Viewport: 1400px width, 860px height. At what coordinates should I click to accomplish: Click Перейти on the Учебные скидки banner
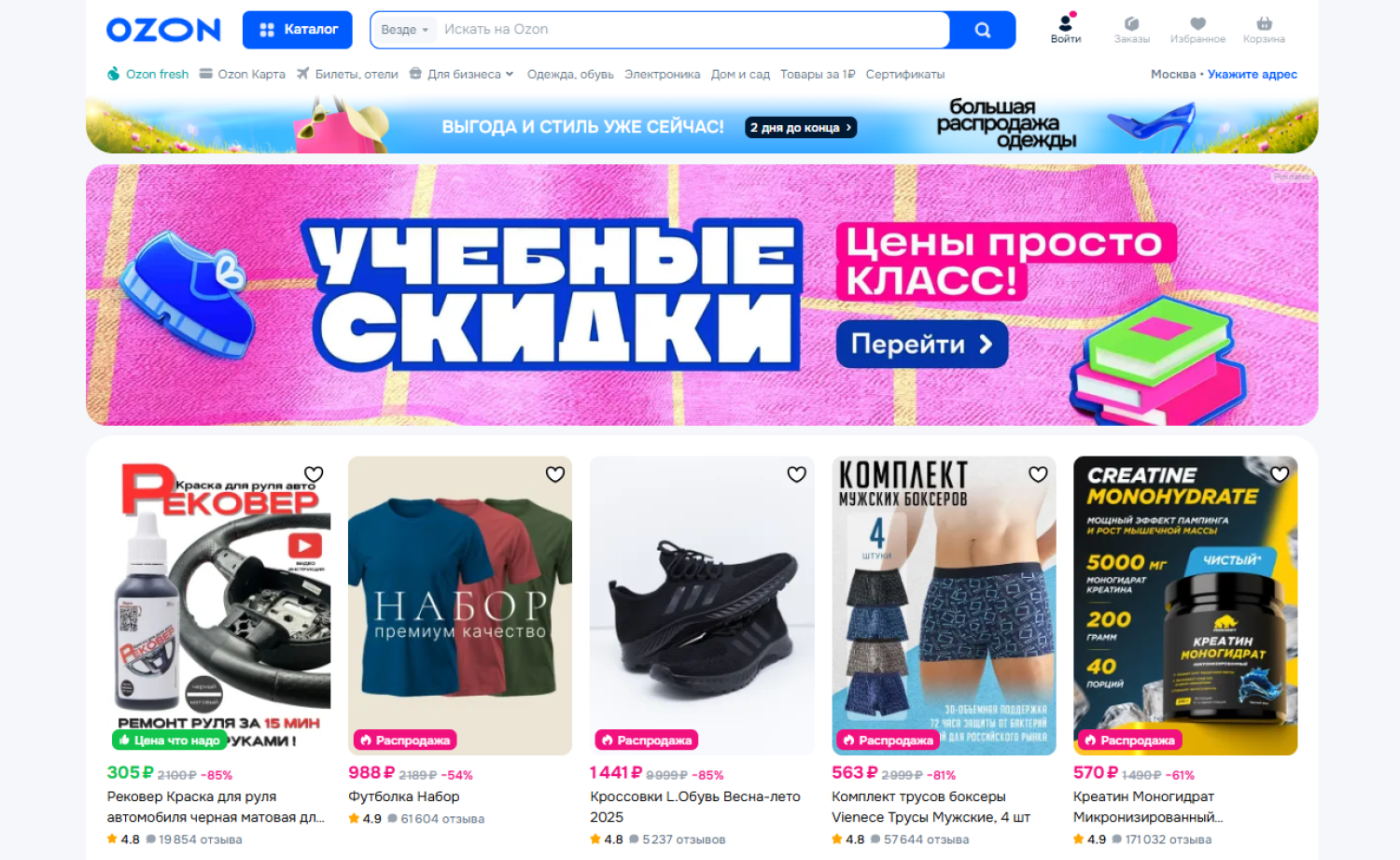pyautogui.click(x=922, y=344)
